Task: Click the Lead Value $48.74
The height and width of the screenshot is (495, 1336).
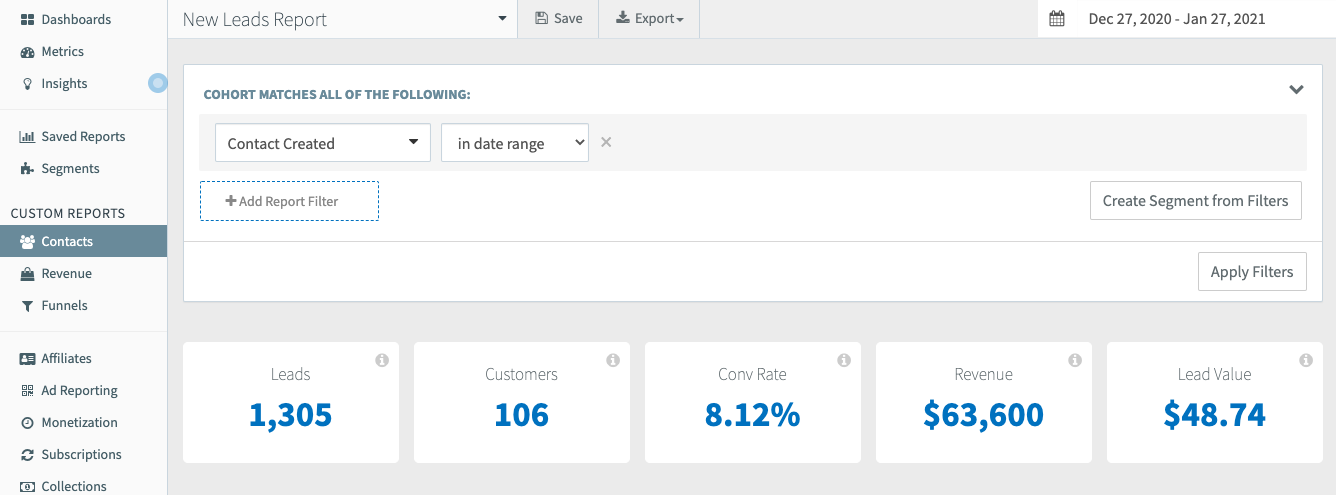Action: 1215,415
